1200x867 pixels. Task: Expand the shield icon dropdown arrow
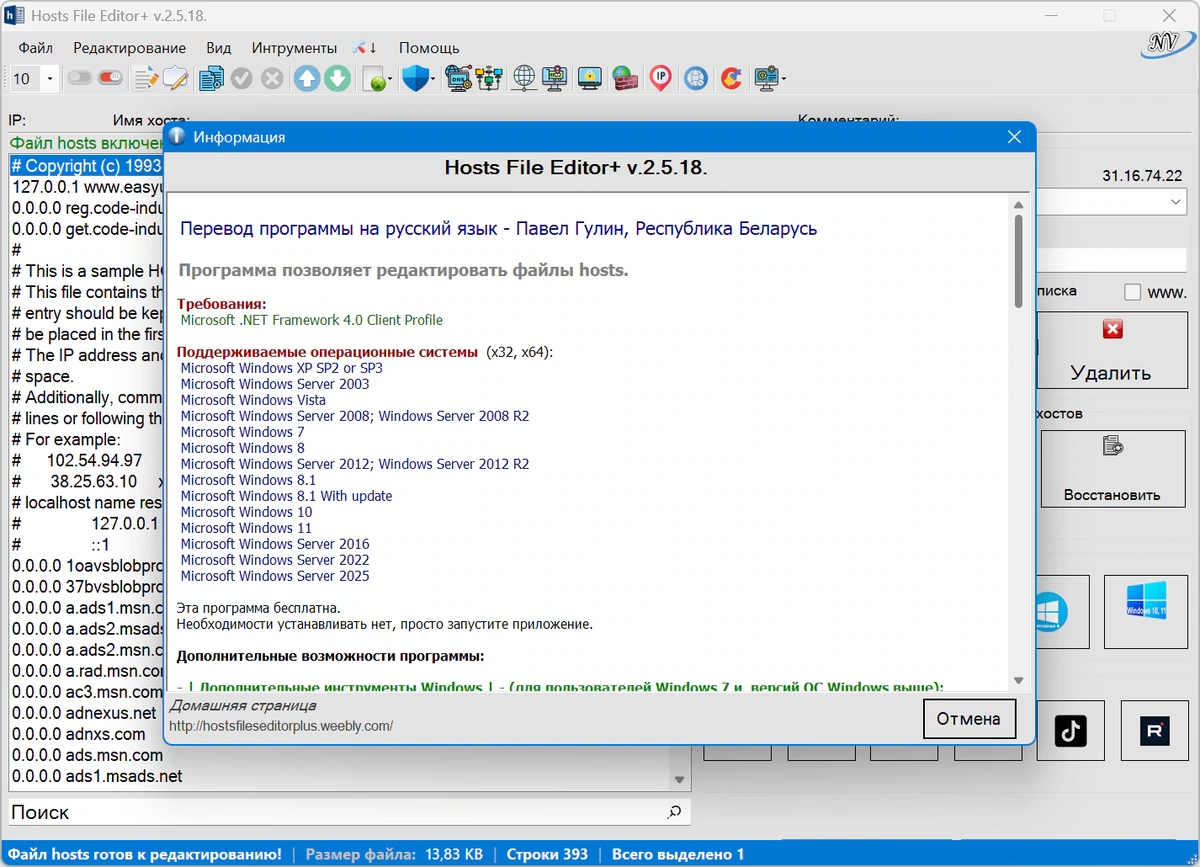coord(433,79)
